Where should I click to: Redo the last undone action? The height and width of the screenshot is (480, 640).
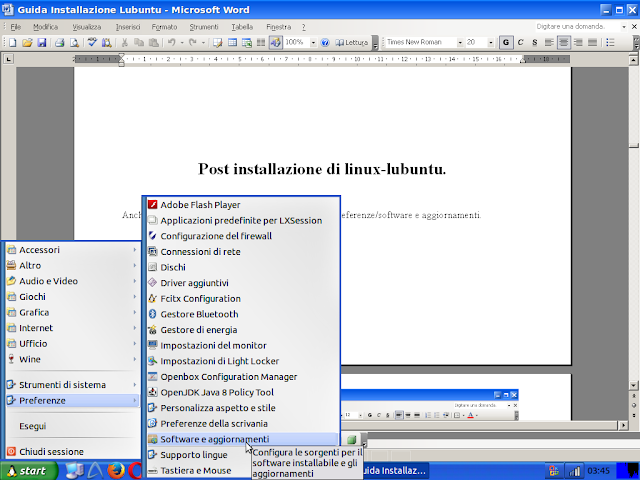click(193, 42)
